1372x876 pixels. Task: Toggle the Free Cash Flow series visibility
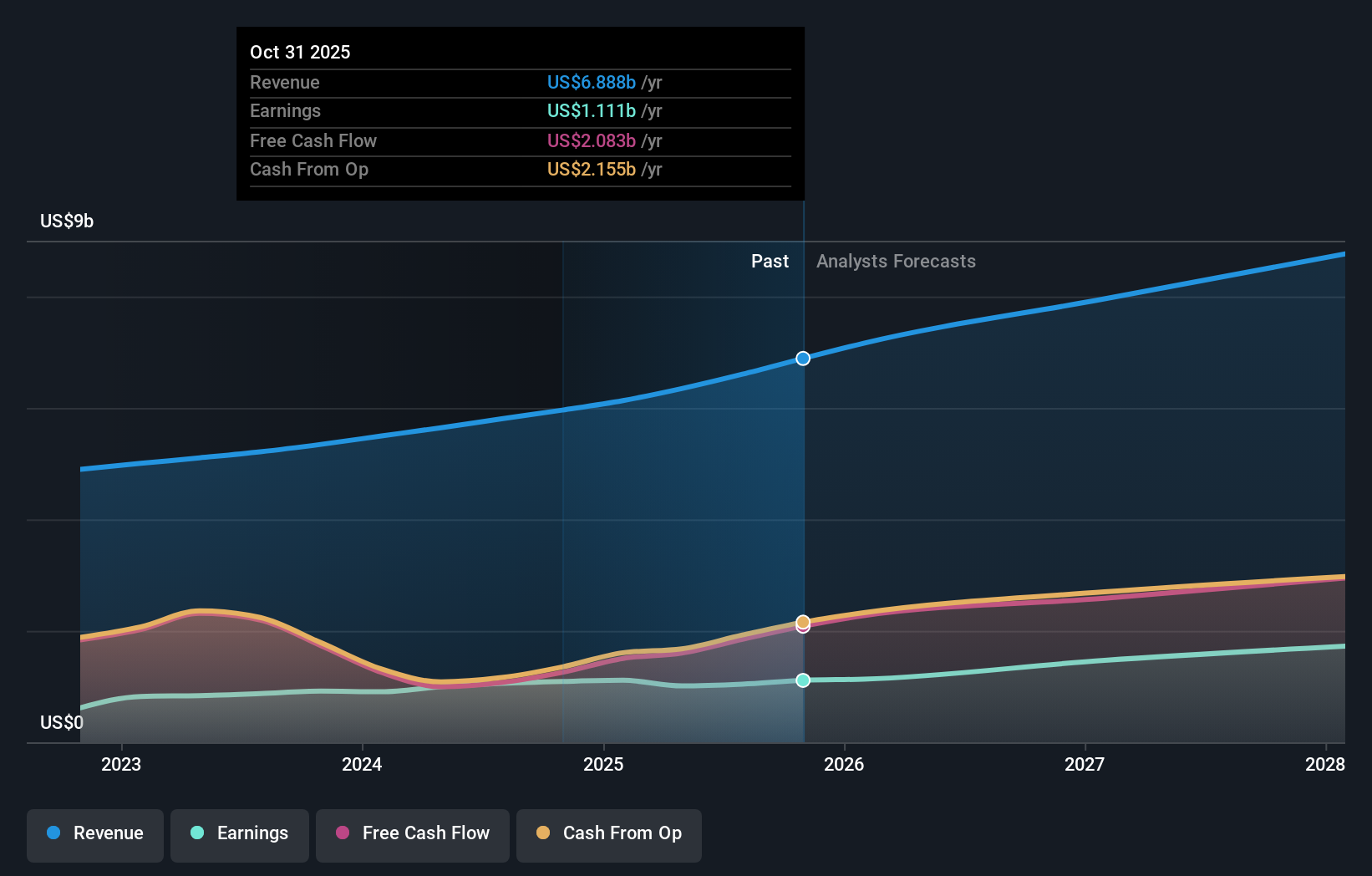pos(412,835)
